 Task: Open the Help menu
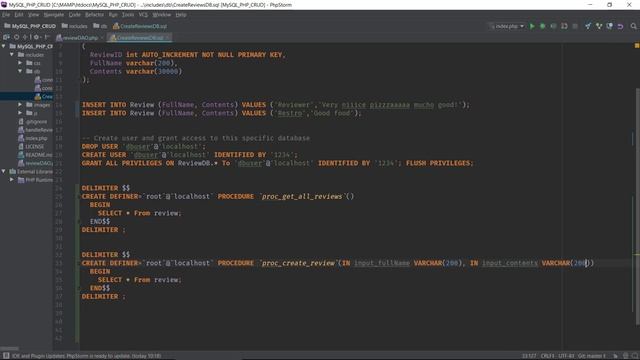coord(181,15)
